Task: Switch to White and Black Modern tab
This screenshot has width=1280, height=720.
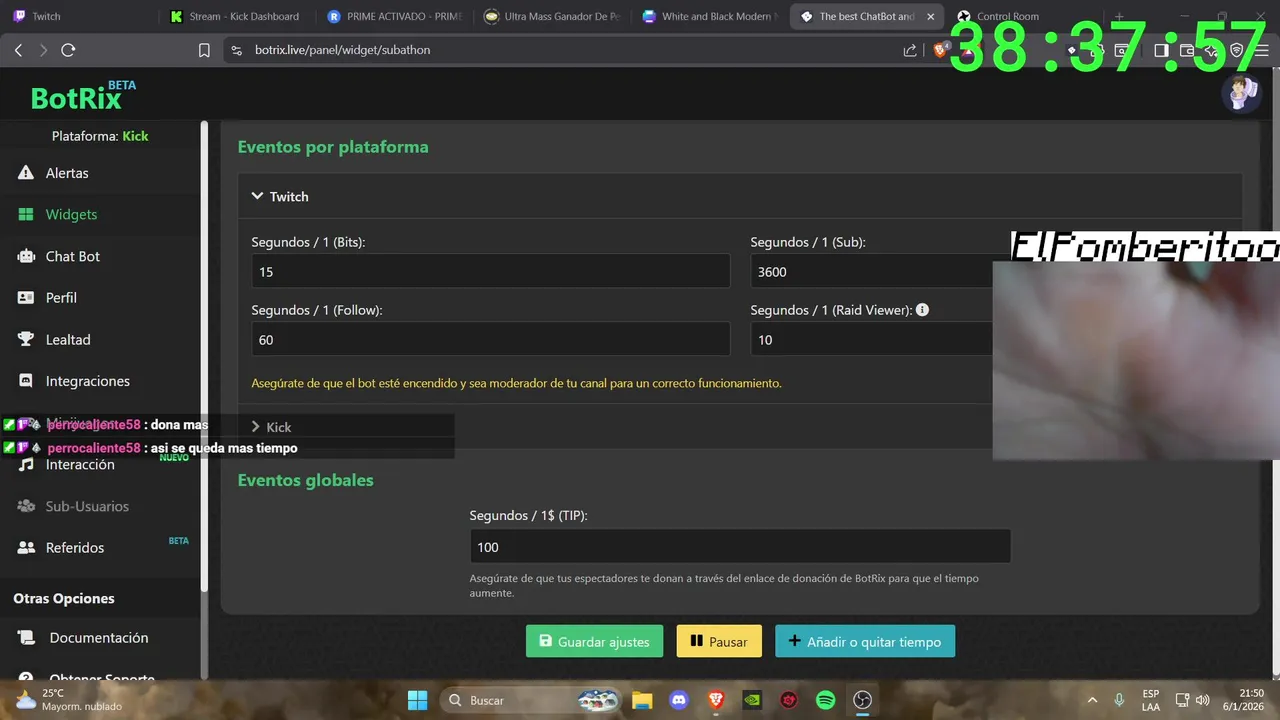Action: tap(710, 16)
